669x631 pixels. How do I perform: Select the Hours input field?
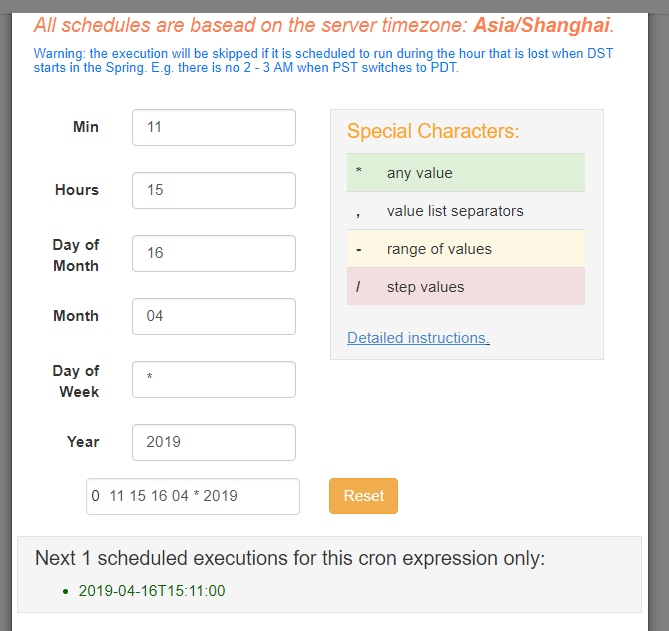coord(214,190)
